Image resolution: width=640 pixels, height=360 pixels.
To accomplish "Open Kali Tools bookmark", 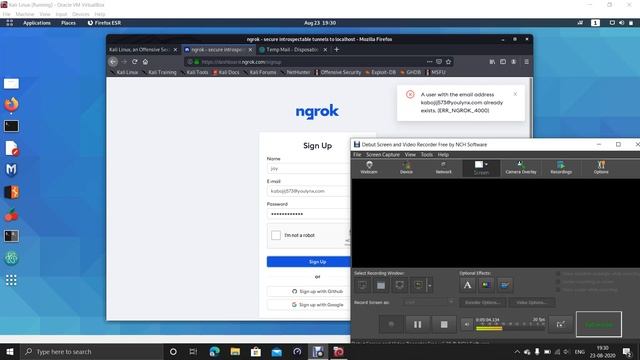I will click(x=194, y=72).
